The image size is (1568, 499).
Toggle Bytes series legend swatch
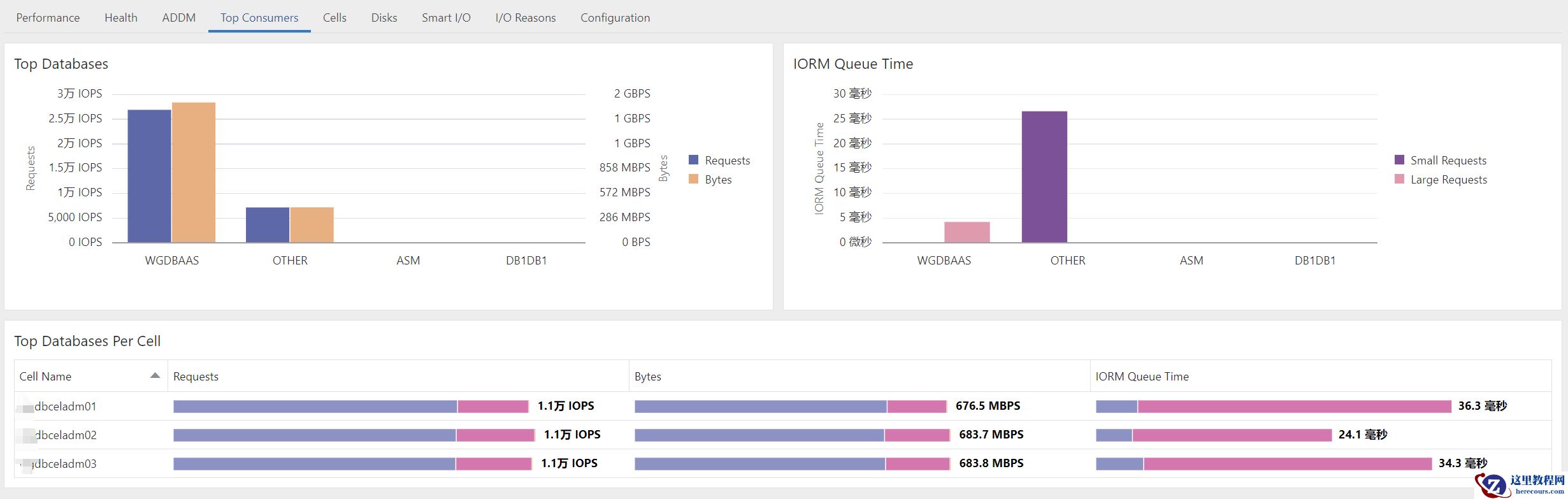(694, 179)
